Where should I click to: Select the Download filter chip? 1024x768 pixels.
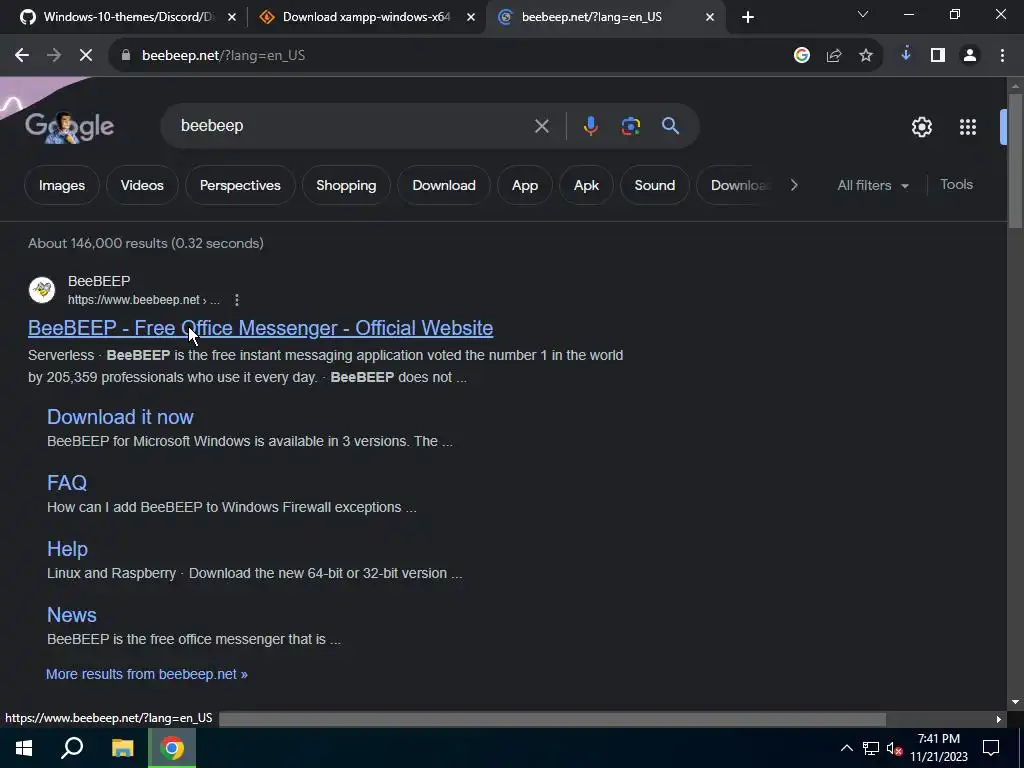point(444,185)
